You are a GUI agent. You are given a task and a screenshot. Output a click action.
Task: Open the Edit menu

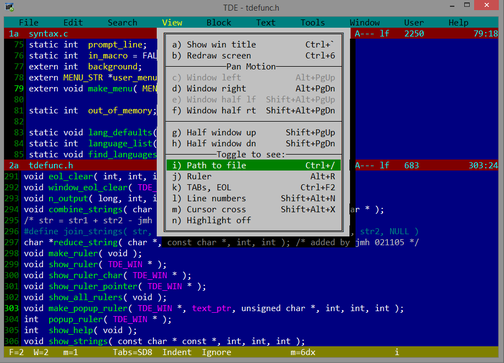click(x=73, y=23)
